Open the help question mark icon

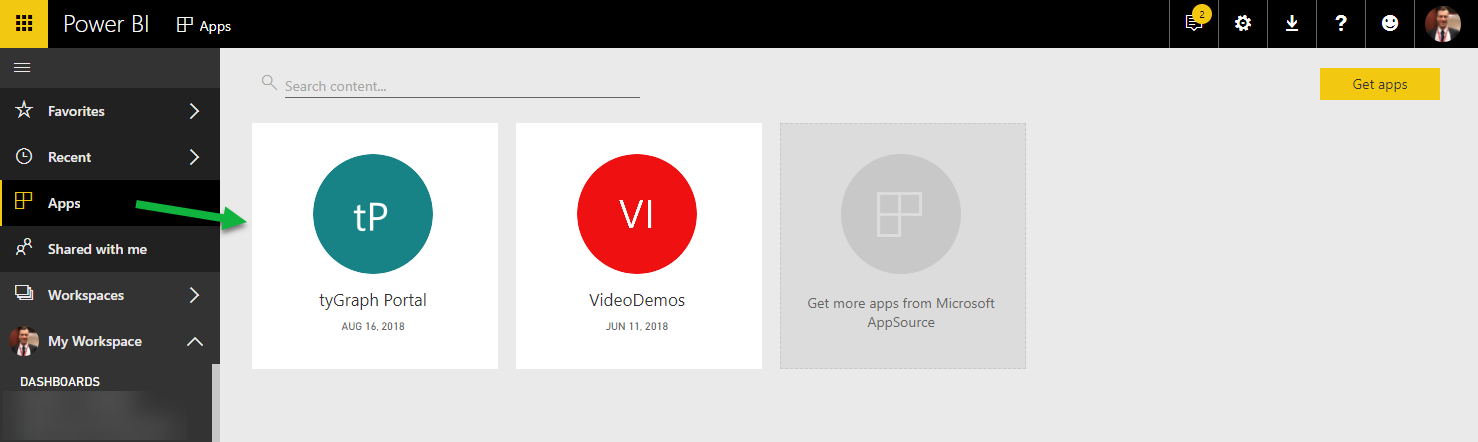tap(1341, 24)
